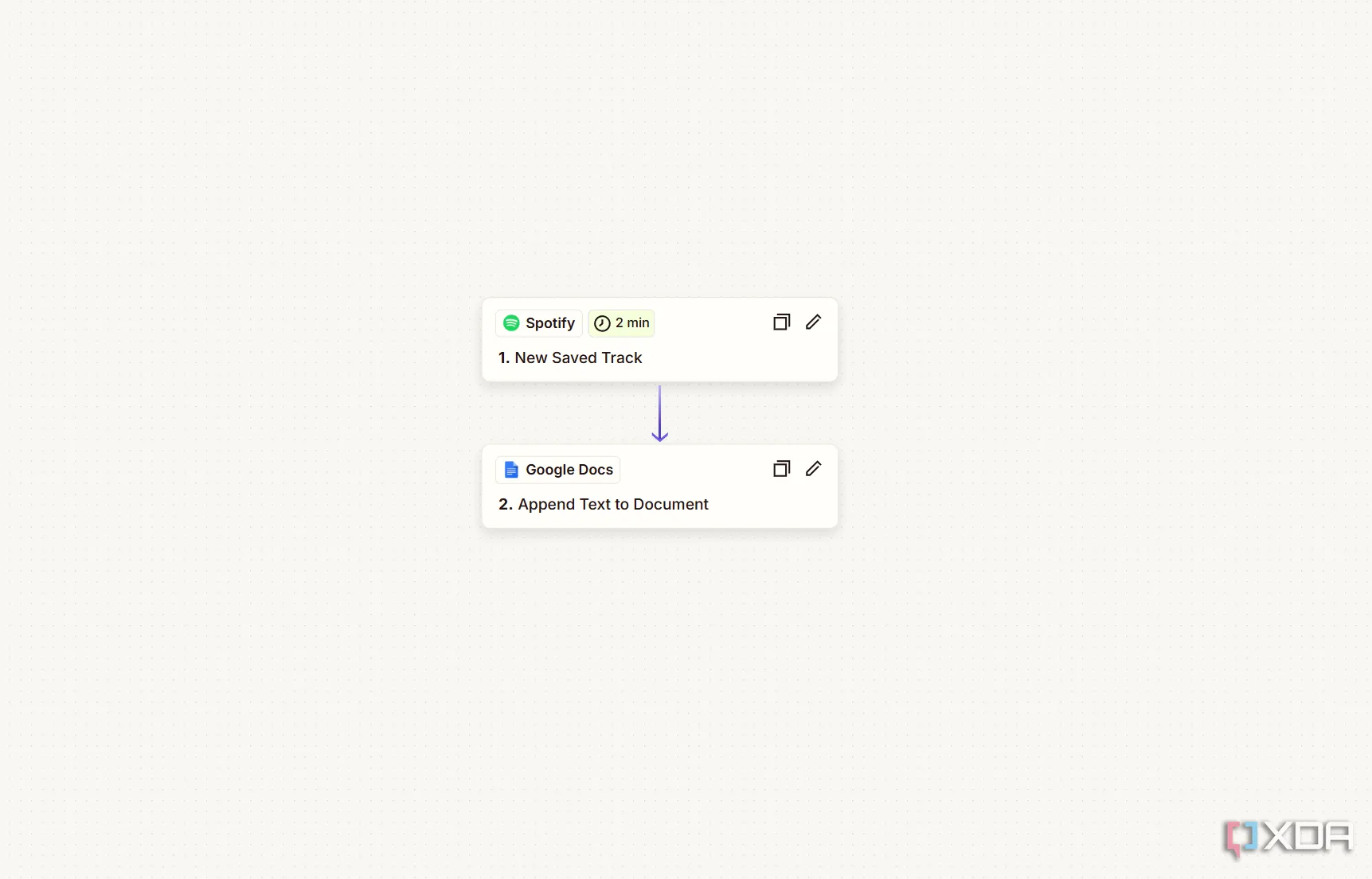Open the pencil editor for the Google Docs step

813,469
